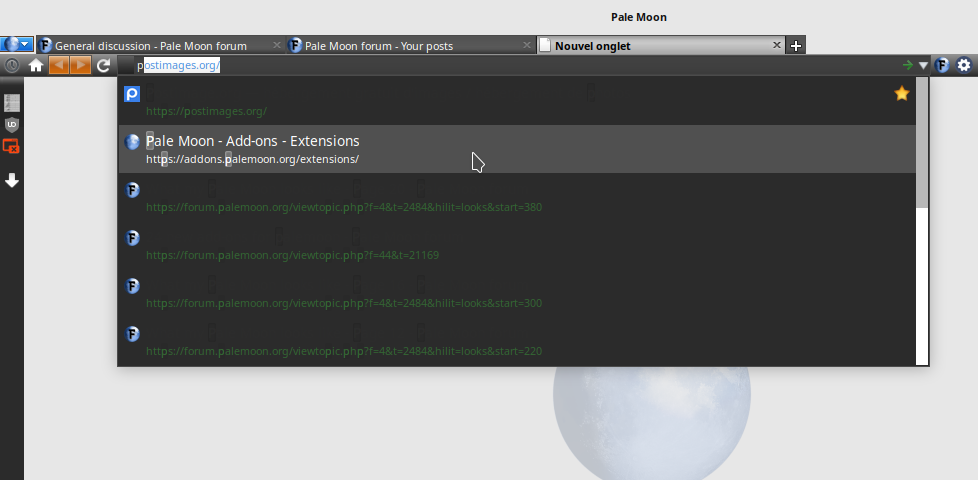Open the downloads arrow icon

point(12,181)
